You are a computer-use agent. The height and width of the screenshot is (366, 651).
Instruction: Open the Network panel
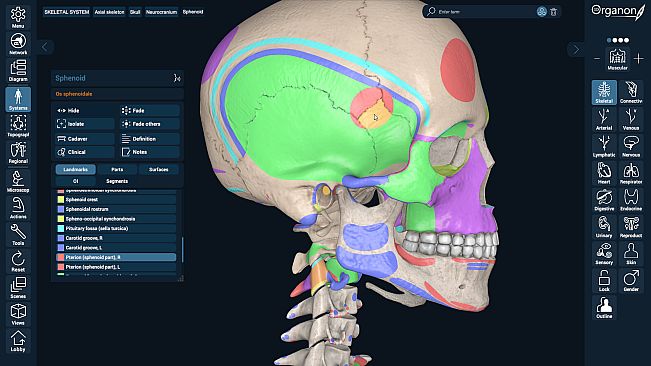pos(18,44)
